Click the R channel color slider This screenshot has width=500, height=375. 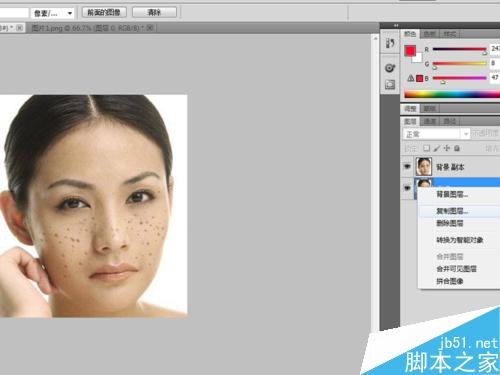459,50
